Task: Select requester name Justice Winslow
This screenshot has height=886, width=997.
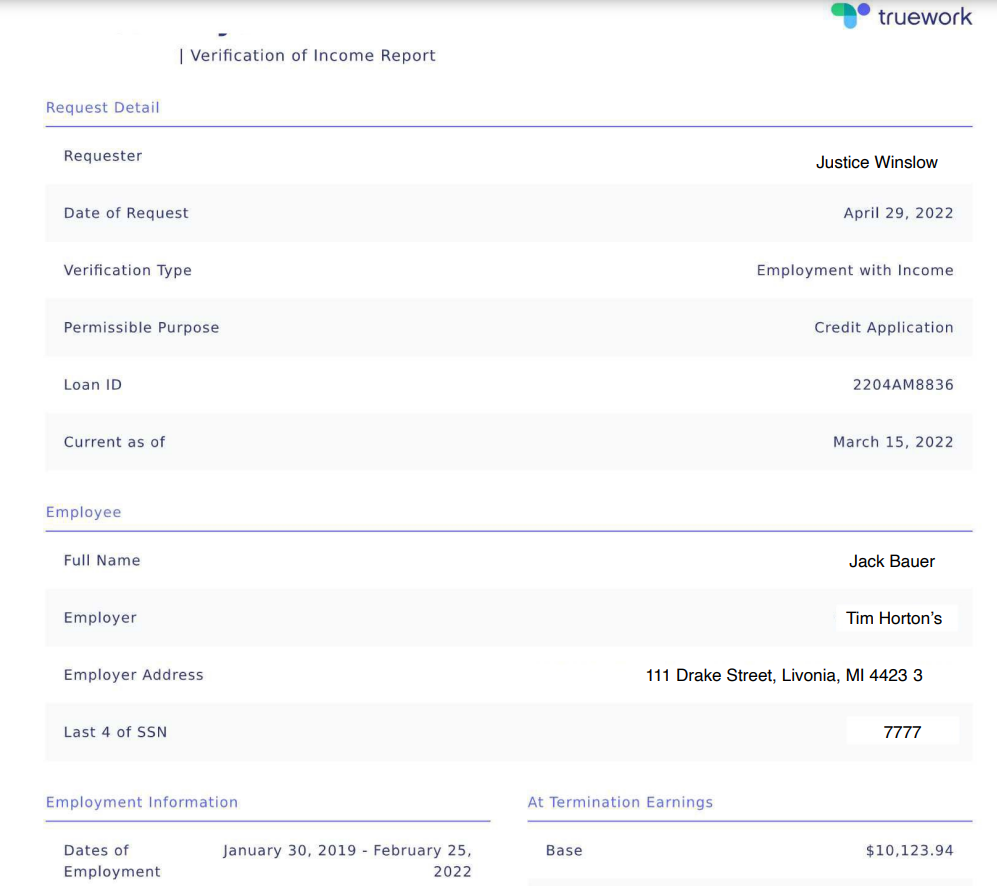Action: 876,162
